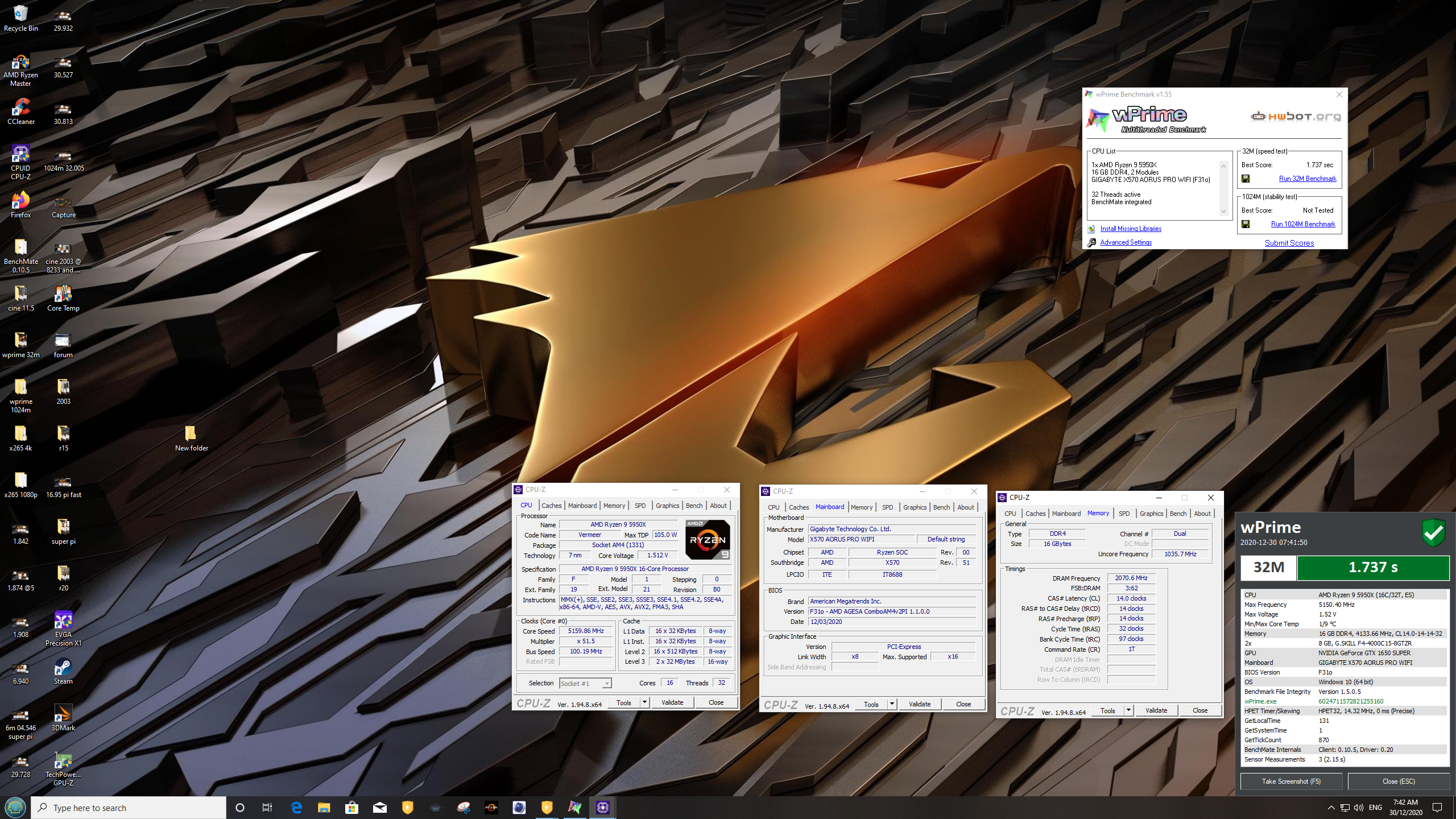Open Advanced Settings link in wPrime
Viewport: 1456px width, 819px height.
pos(1126,242)
